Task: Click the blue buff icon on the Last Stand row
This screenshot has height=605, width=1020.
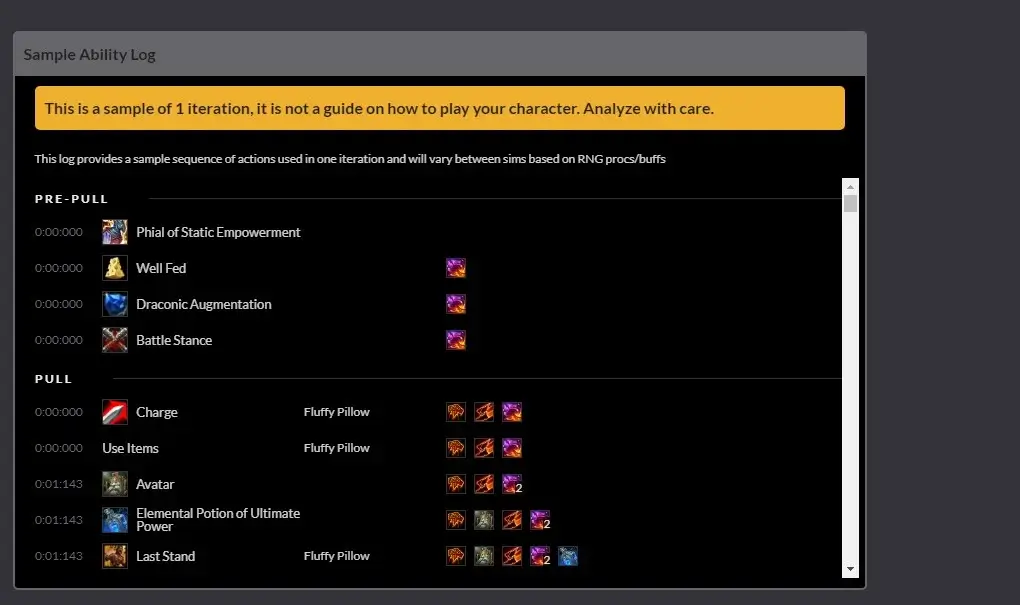Action: pyautogui.click(x=568, y=555)
